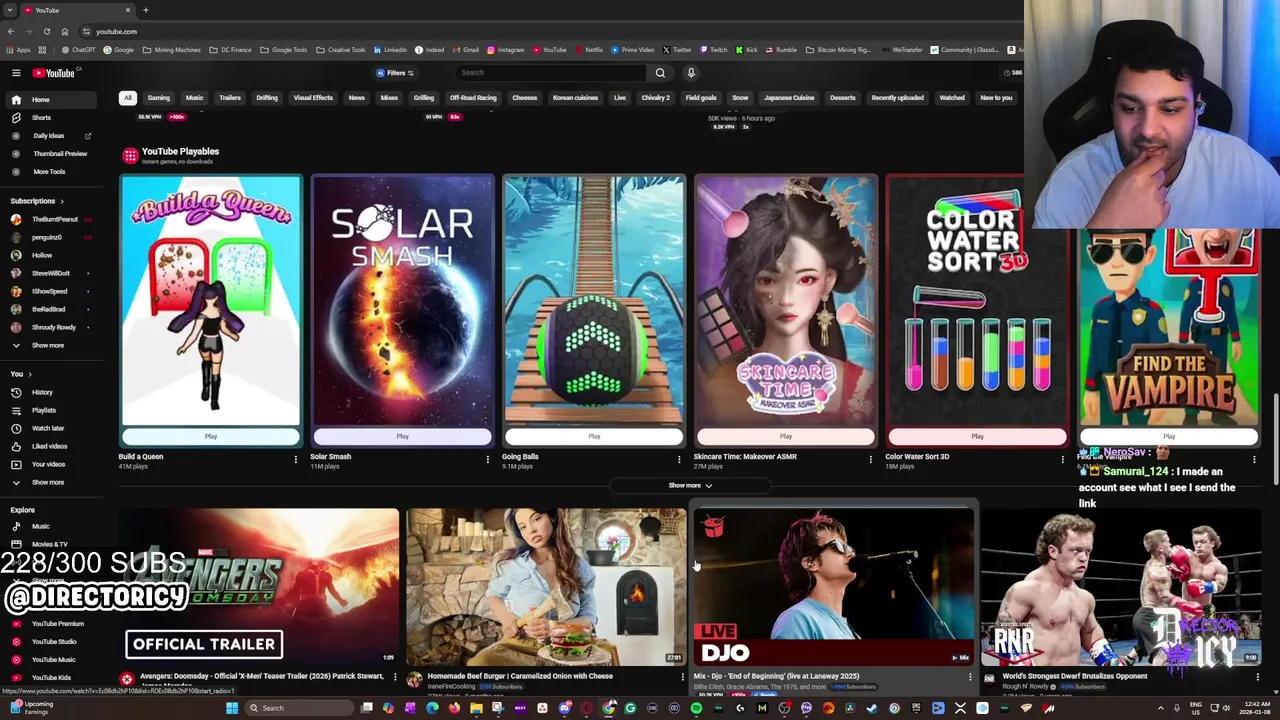Open three-dot menu for Solar Smash
The image size is (1280, 720).
click(487, 459)
